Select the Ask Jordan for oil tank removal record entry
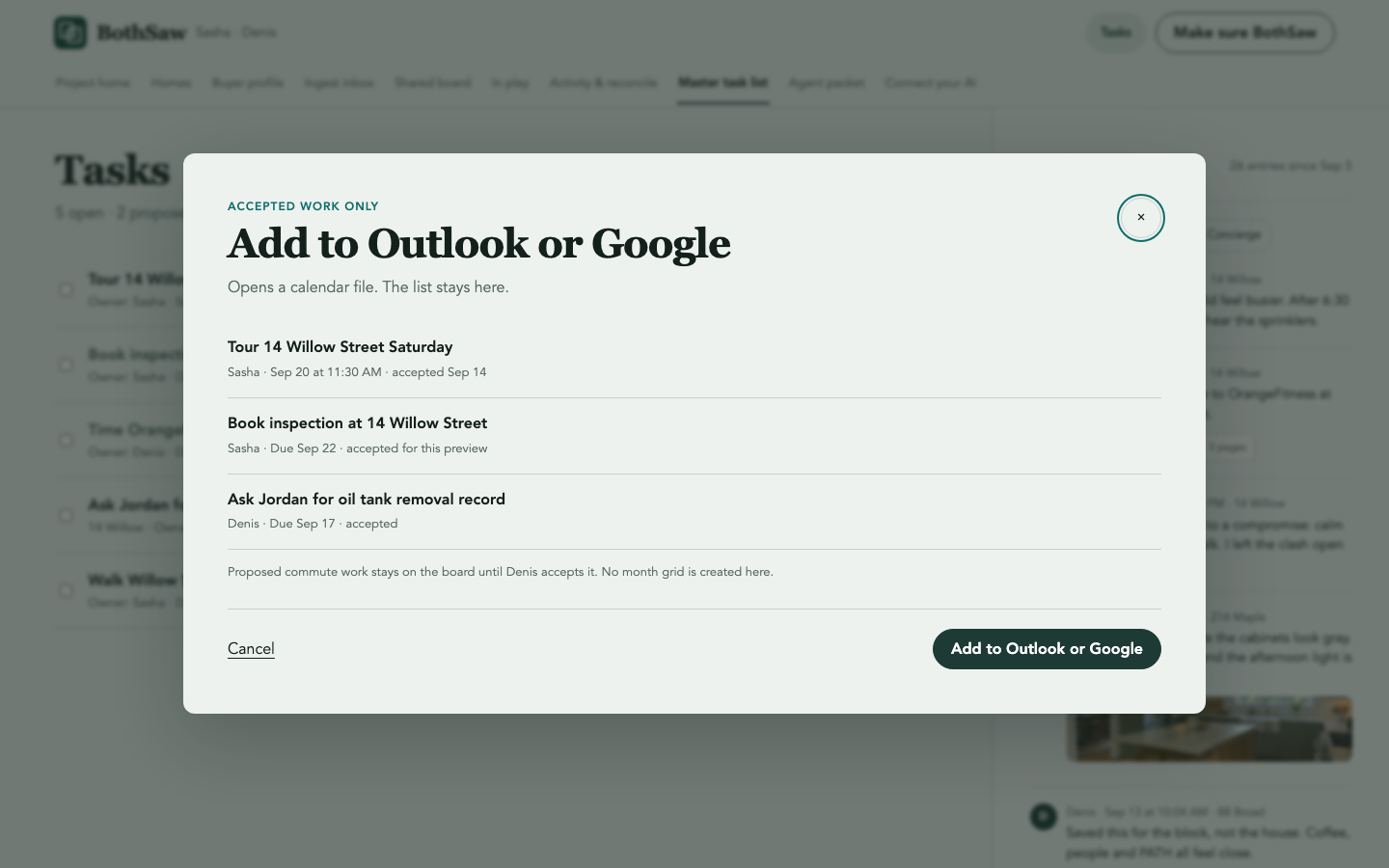The height and width of the screenshot is (868, 1389). 694,512
